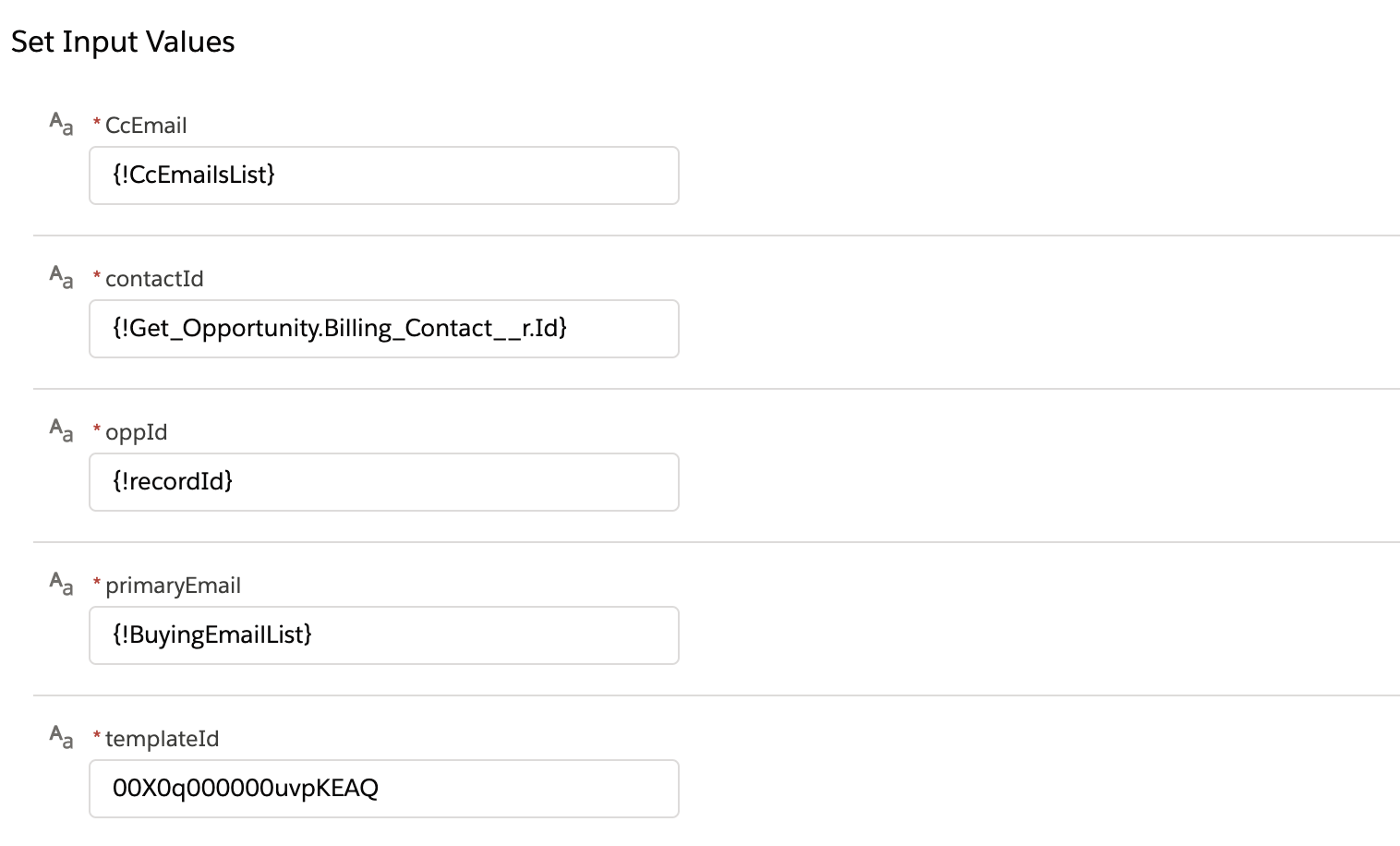Focus the primaryEmail field containing {!BuyingEmailList}
The image size is (1400, 846).
pyautogui.click(x=383, y=635)
